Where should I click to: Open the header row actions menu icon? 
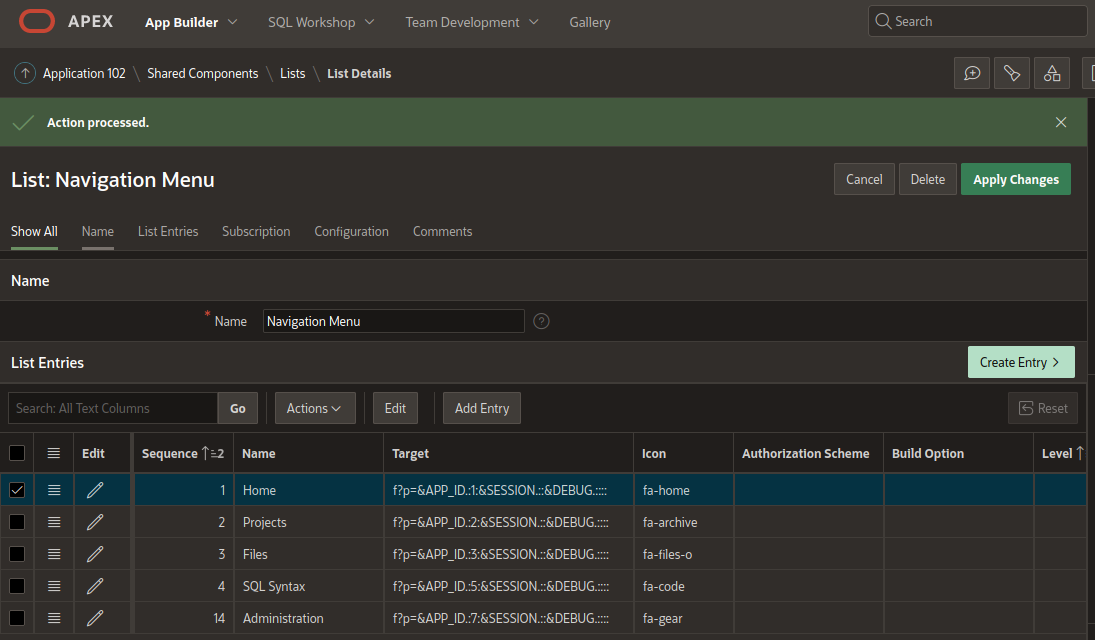pos(54,453)
